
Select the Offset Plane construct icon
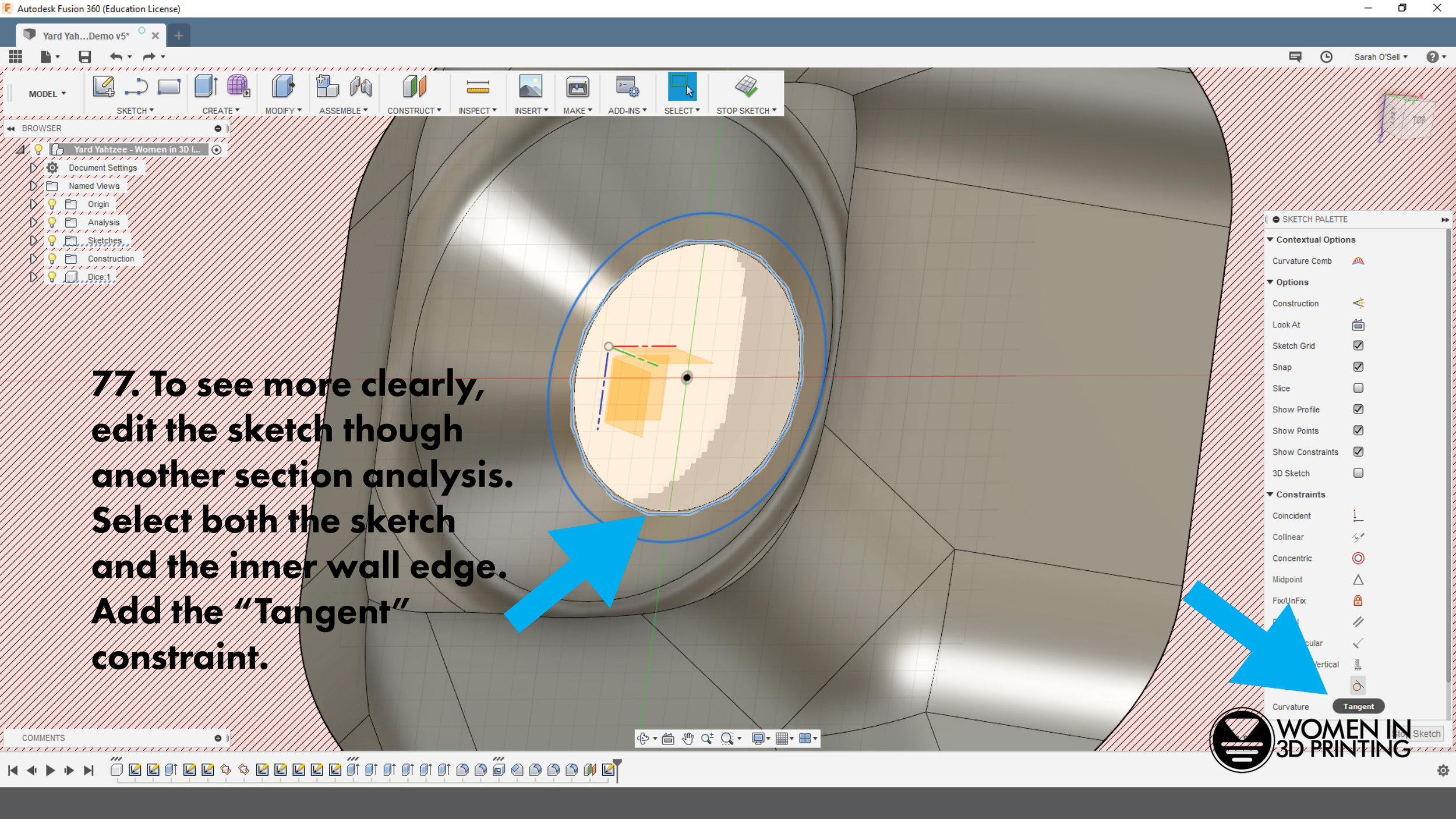tap(415, 86)
